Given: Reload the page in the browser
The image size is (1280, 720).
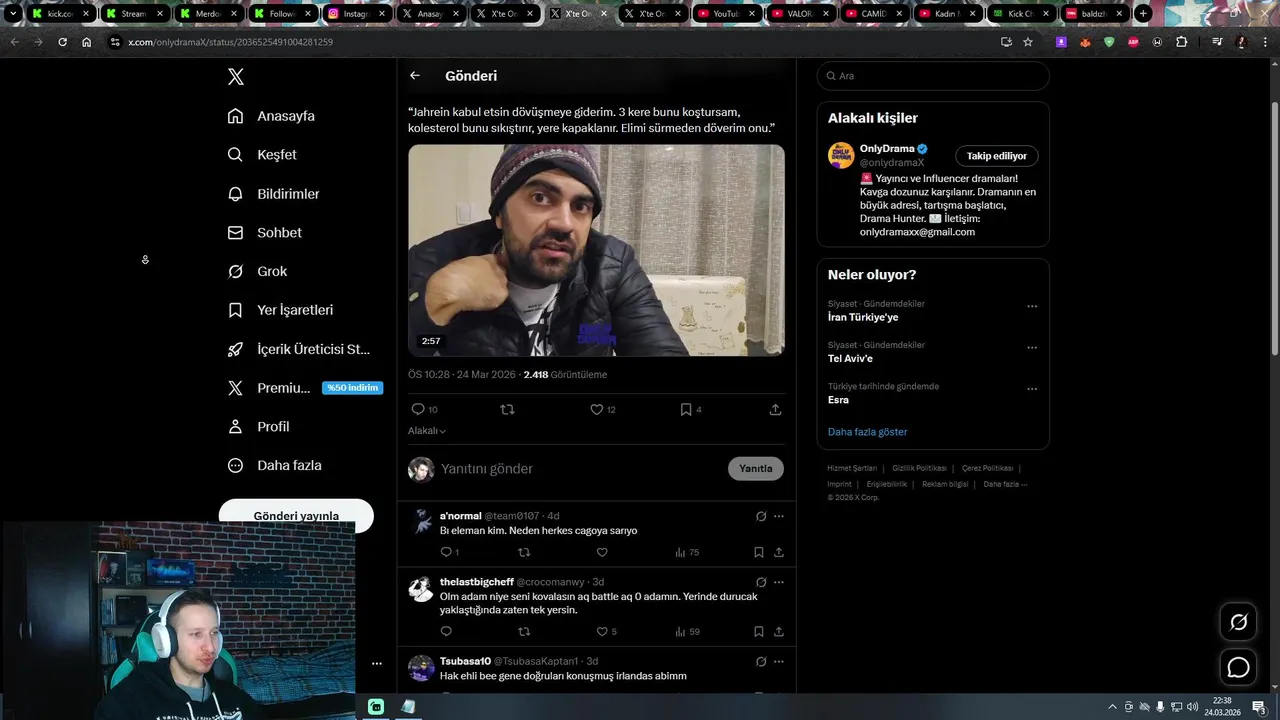Looking at the screenshot, I should (62, 42).
